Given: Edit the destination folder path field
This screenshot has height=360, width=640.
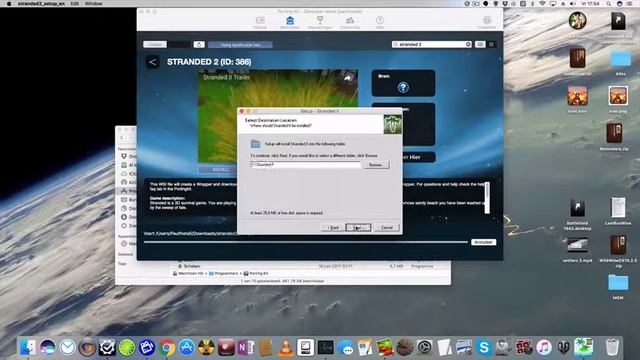Looking at the screenshot, I should click(305, 165).
